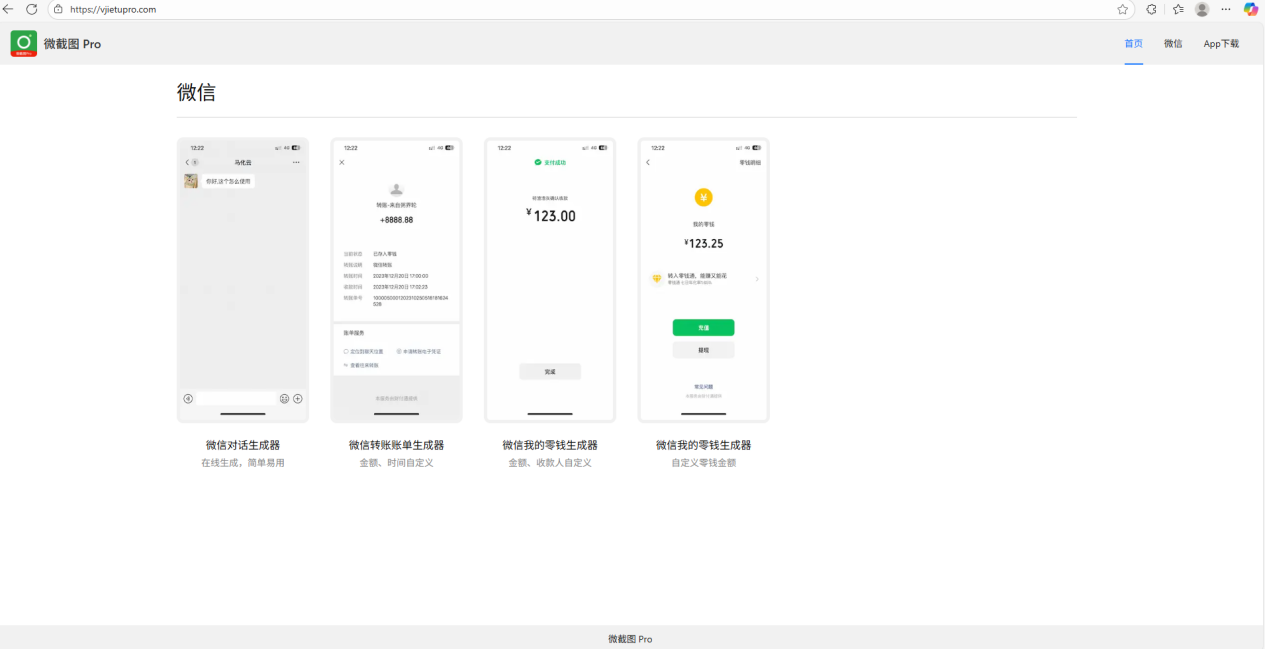
Task: Click title above 自定义零钱金额
Action: click(703, 445)
